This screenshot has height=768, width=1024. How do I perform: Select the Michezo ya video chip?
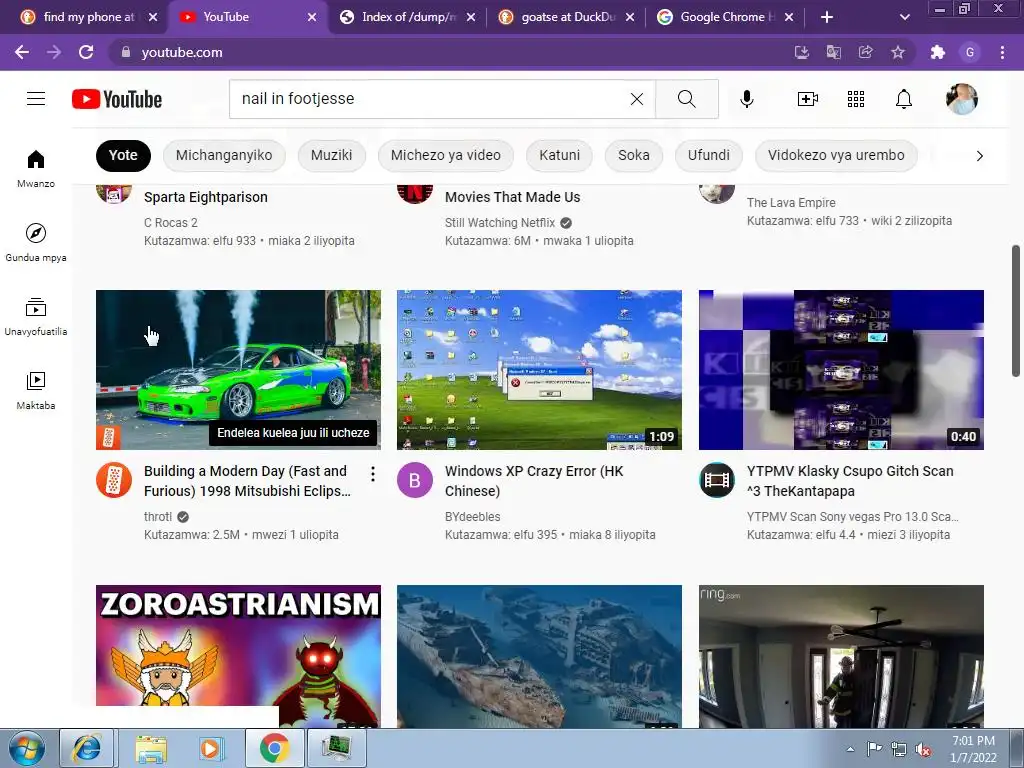pos(445,155)
